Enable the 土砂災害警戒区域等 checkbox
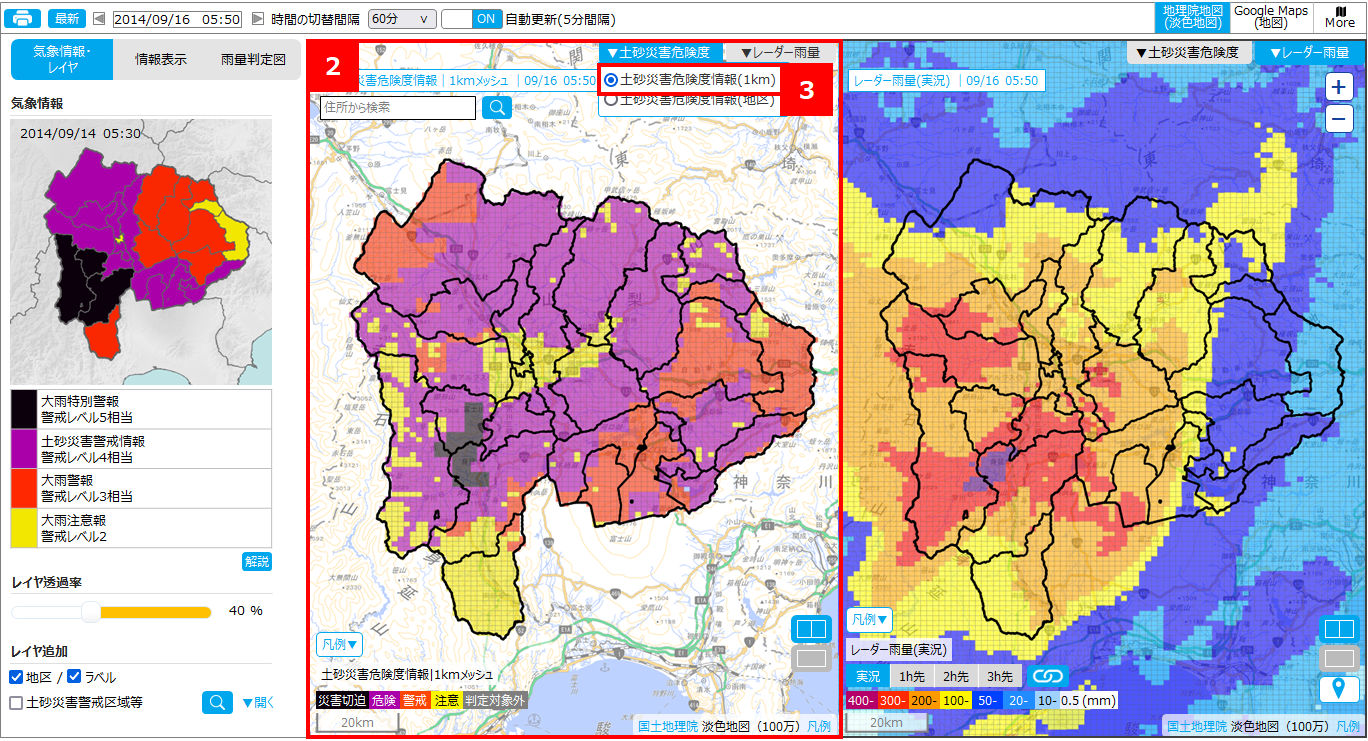Viewport: 1368px width, 741px height. [x=17, y=703]
